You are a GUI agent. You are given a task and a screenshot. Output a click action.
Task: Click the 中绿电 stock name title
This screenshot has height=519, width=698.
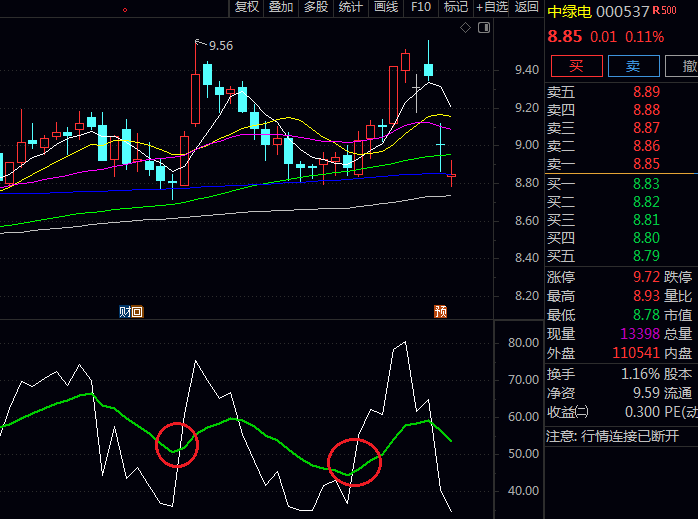pos(569,11)
